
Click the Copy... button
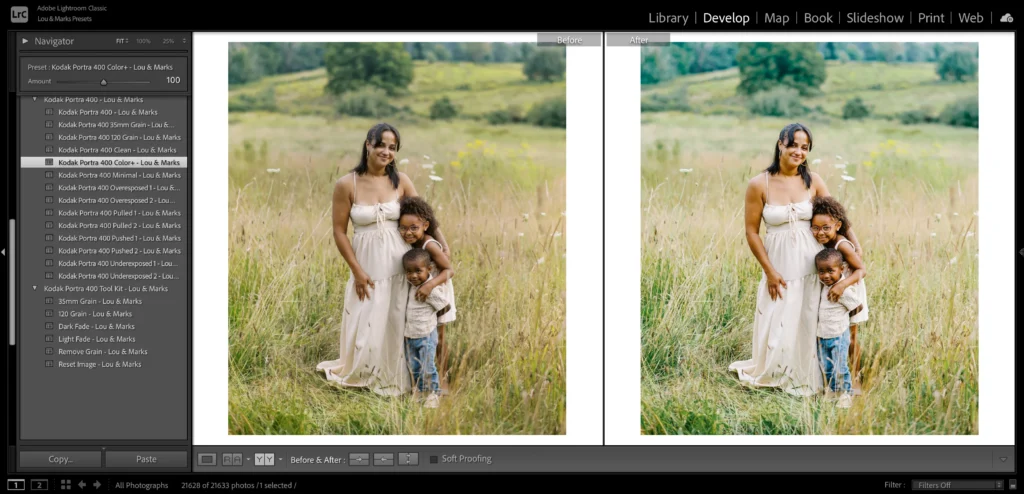coord(60,459)
